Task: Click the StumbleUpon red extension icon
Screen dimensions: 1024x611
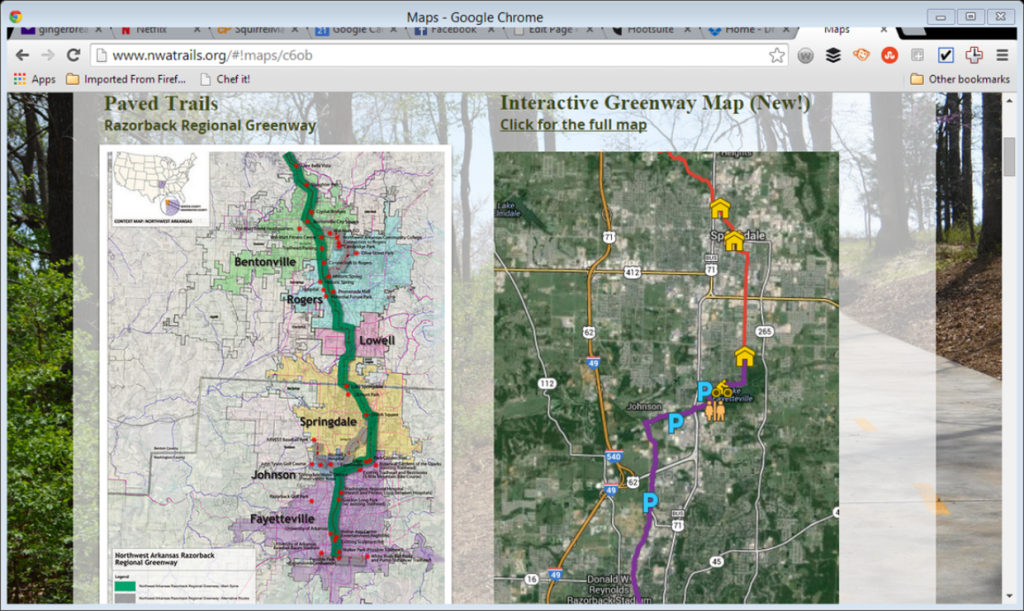Action: [x=889, y=55]
